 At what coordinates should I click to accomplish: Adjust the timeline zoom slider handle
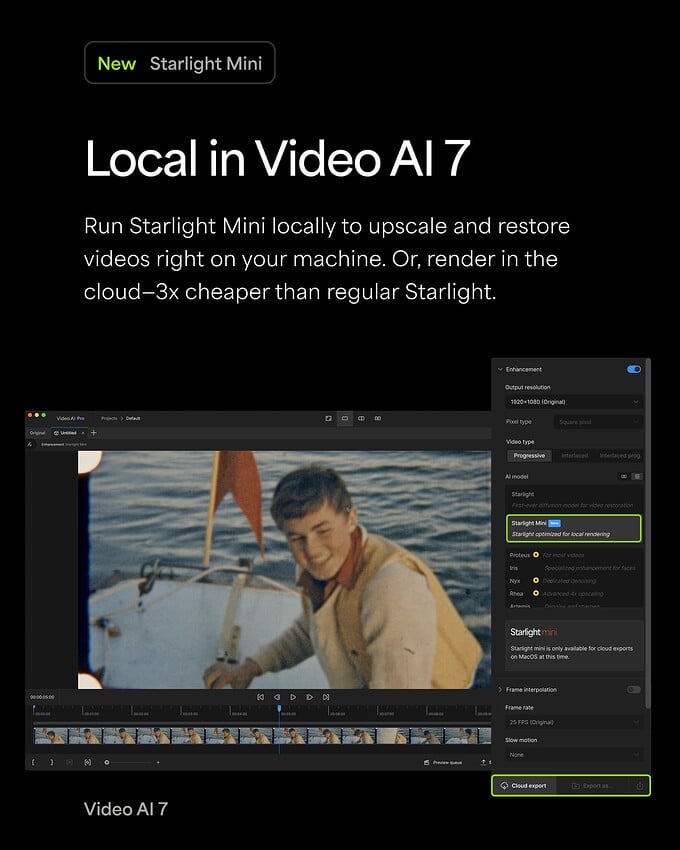click(107, 763)
